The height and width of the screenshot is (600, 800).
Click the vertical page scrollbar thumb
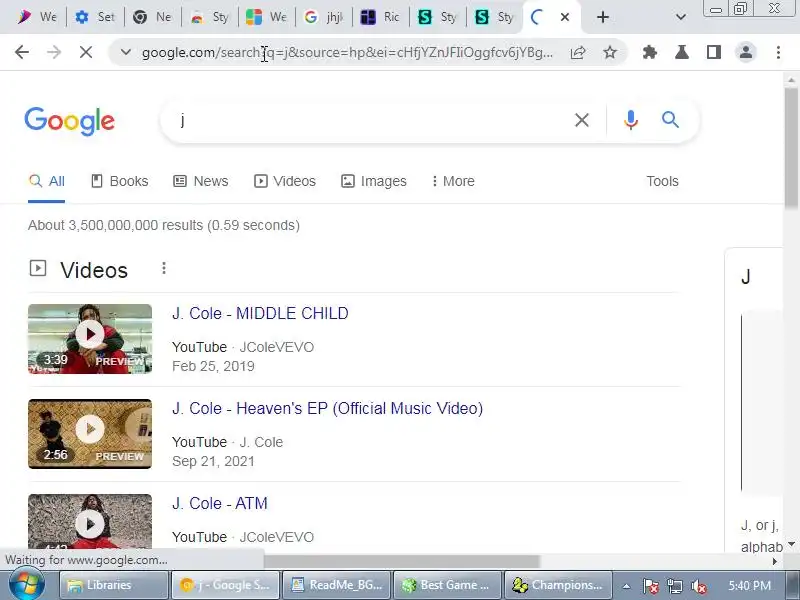791,148
